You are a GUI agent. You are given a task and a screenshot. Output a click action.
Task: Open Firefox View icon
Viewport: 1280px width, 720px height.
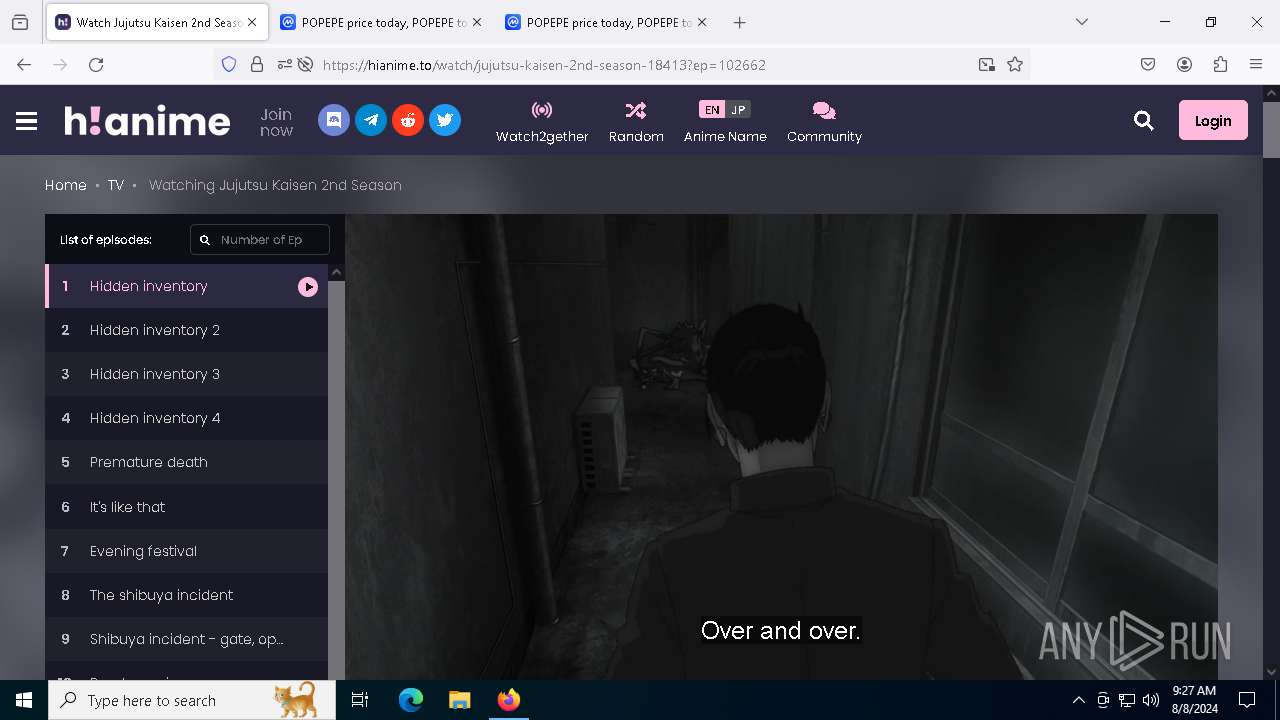point(20,22)
